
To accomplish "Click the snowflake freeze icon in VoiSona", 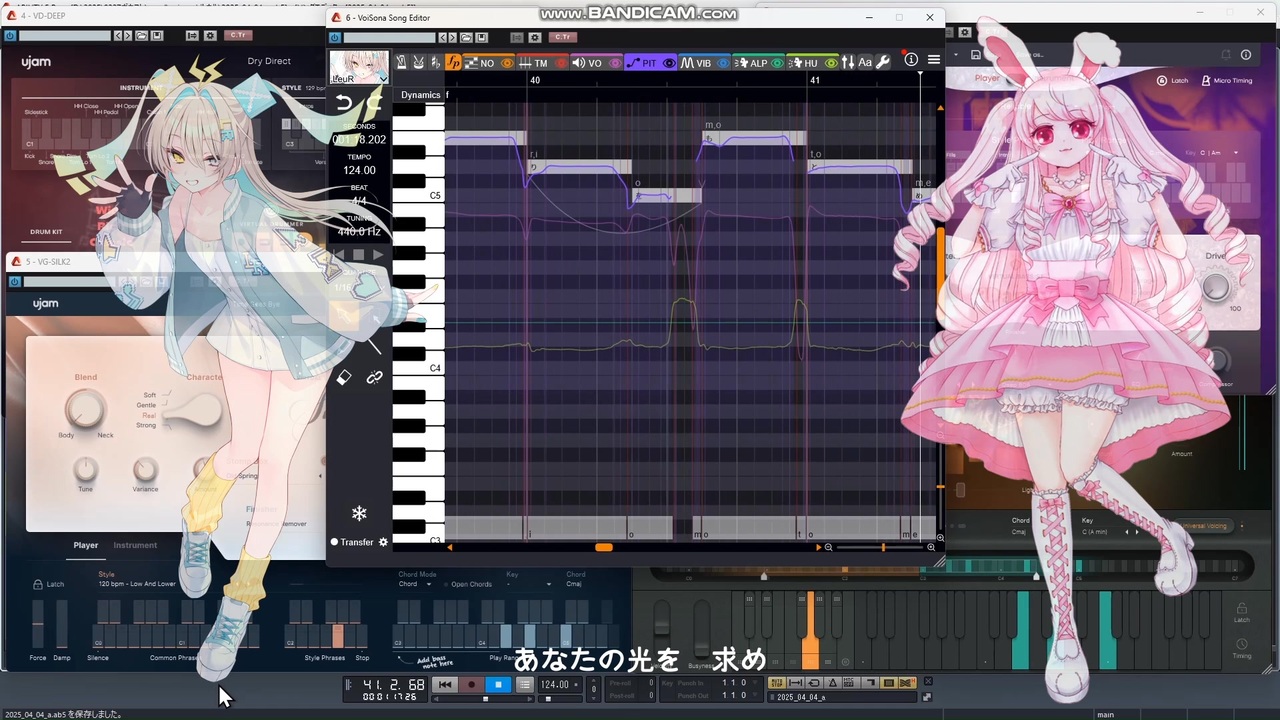I will click(x=359, y=513).
